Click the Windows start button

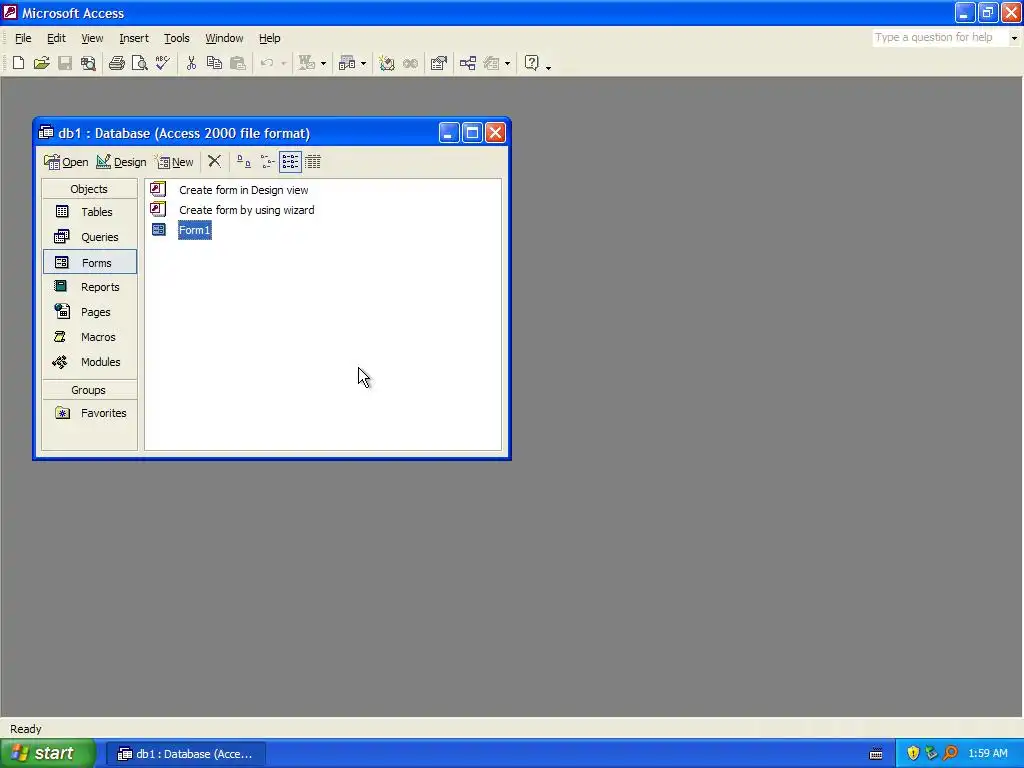(46, 754)
